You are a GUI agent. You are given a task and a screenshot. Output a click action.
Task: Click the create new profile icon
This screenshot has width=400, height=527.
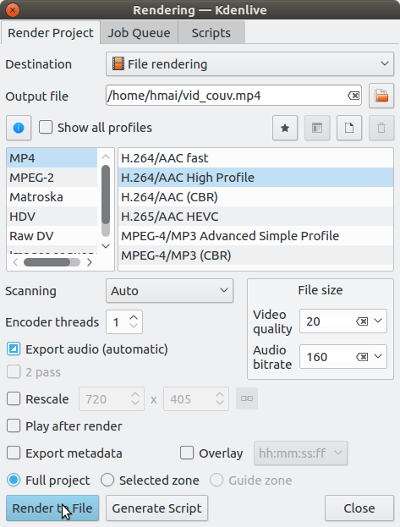349,128
